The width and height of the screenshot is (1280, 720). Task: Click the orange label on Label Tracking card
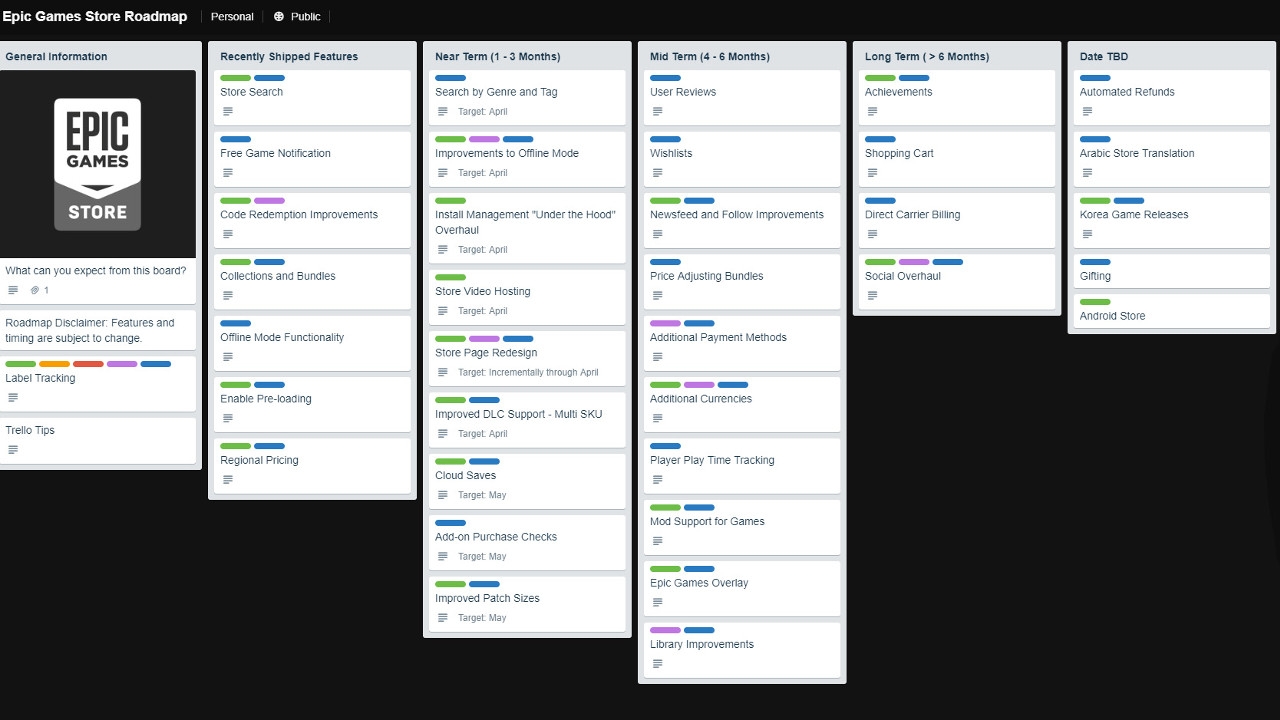point(54,364)
